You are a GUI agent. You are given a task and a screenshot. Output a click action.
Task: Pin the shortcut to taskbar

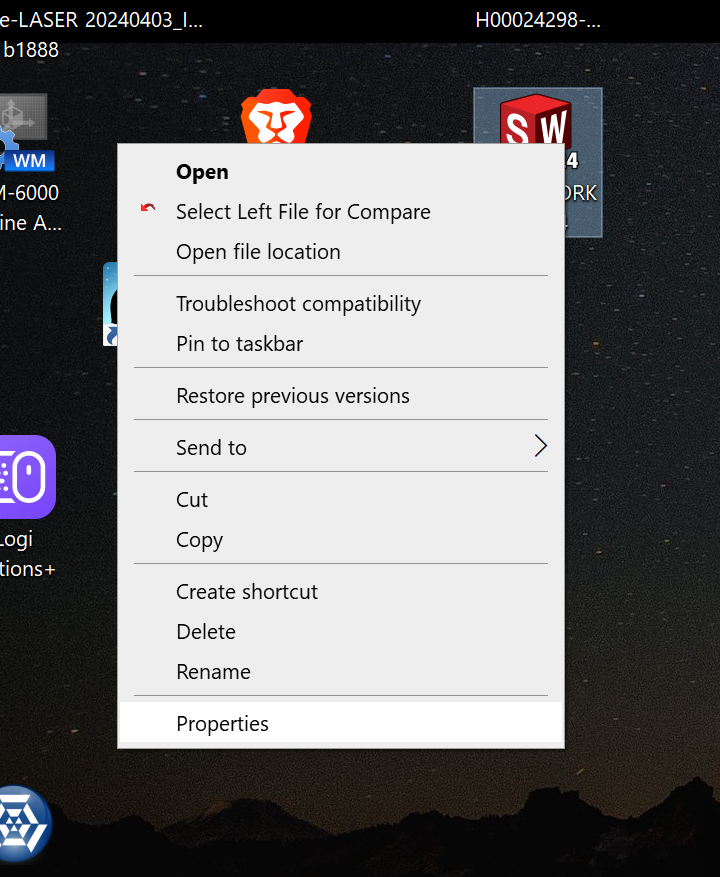pos(239,344)
